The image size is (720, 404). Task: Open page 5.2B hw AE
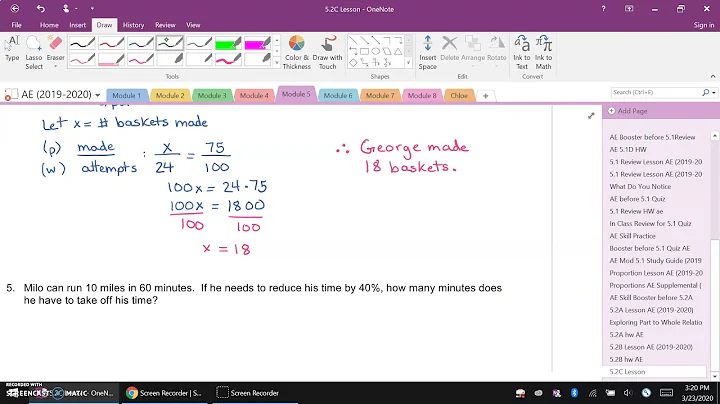pyautogui.click(x=626, y=359)
